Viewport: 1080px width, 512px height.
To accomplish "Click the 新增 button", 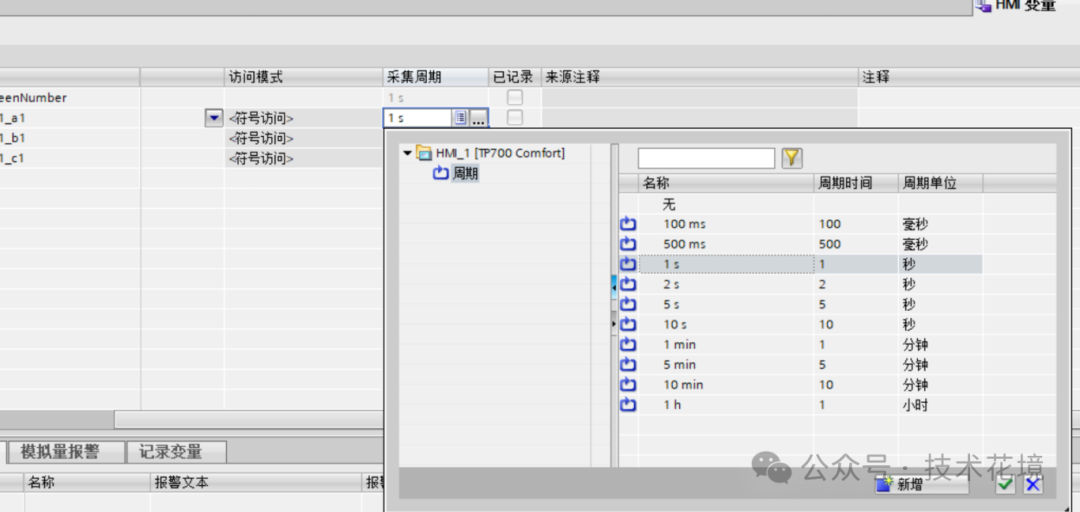I will (922, 484).
